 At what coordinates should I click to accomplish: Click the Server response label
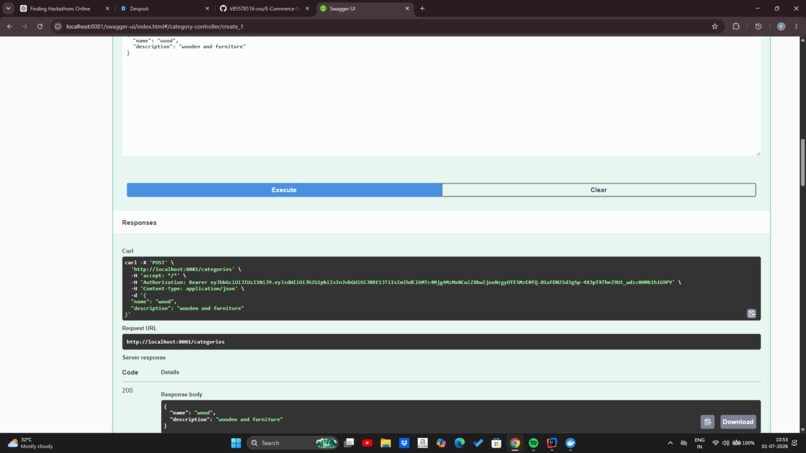(144, 357)
